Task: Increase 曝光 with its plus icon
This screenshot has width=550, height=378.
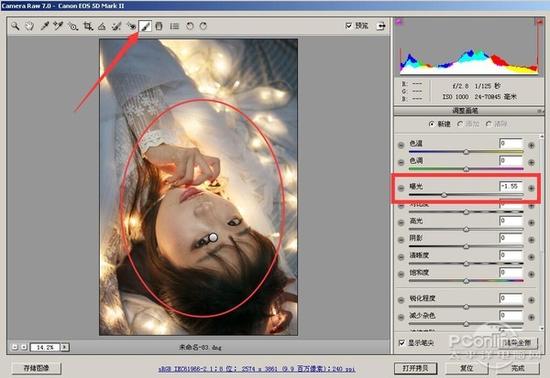Action: (x=531, y=188)
